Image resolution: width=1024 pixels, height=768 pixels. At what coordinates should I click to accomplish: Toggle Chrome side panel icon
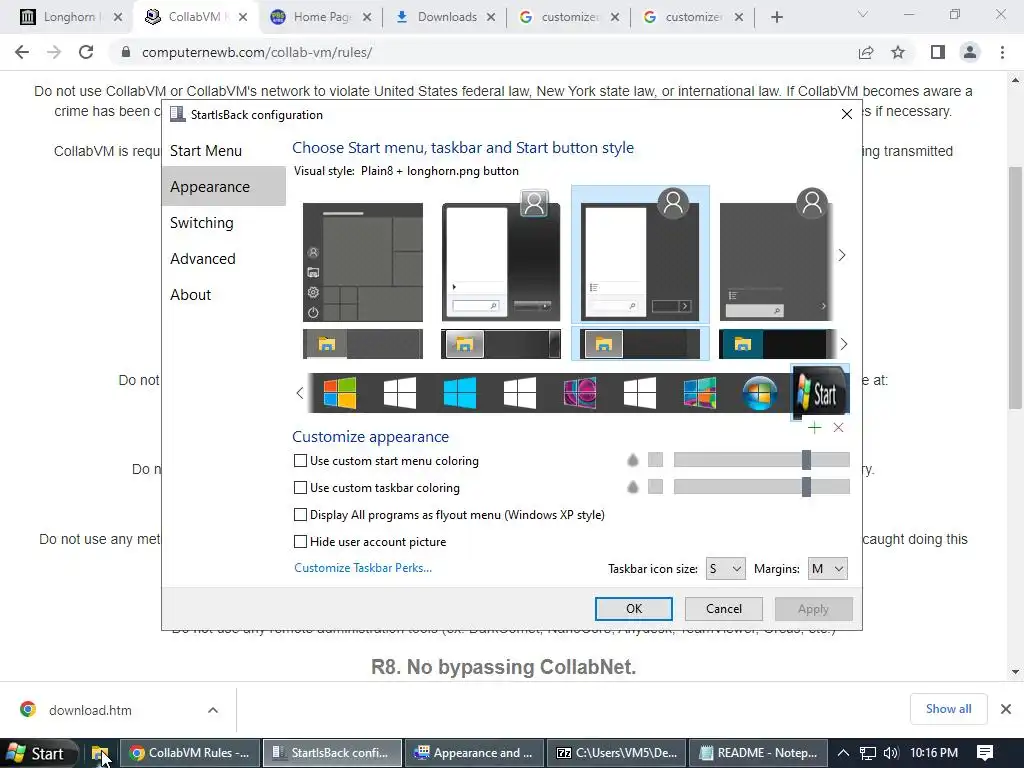938,52
